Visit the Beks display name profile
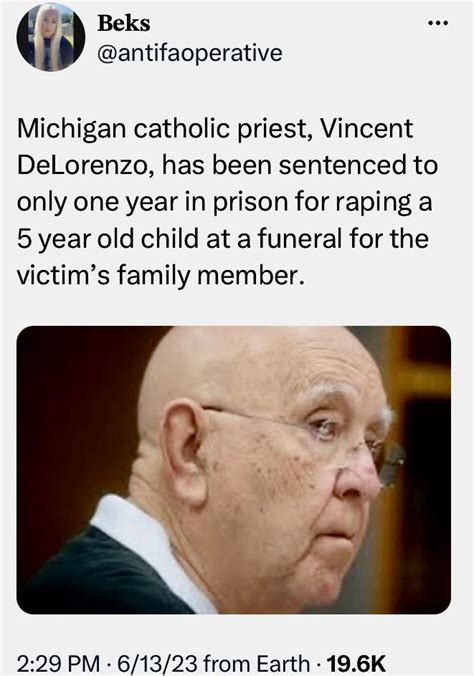474x676 pixels. [x=124, y=23]
